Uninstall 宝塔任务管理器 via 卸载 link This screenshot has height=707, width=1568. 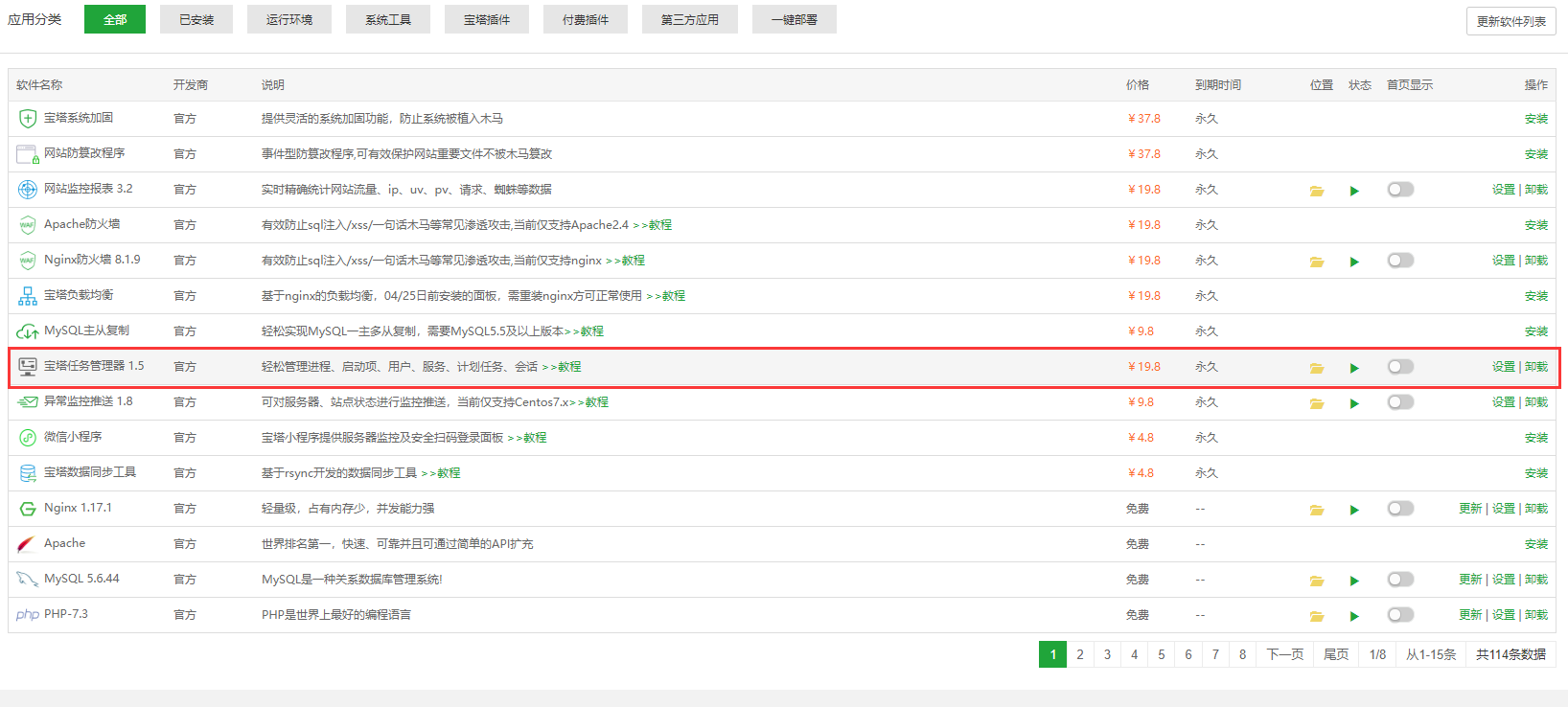[1536, 367]
